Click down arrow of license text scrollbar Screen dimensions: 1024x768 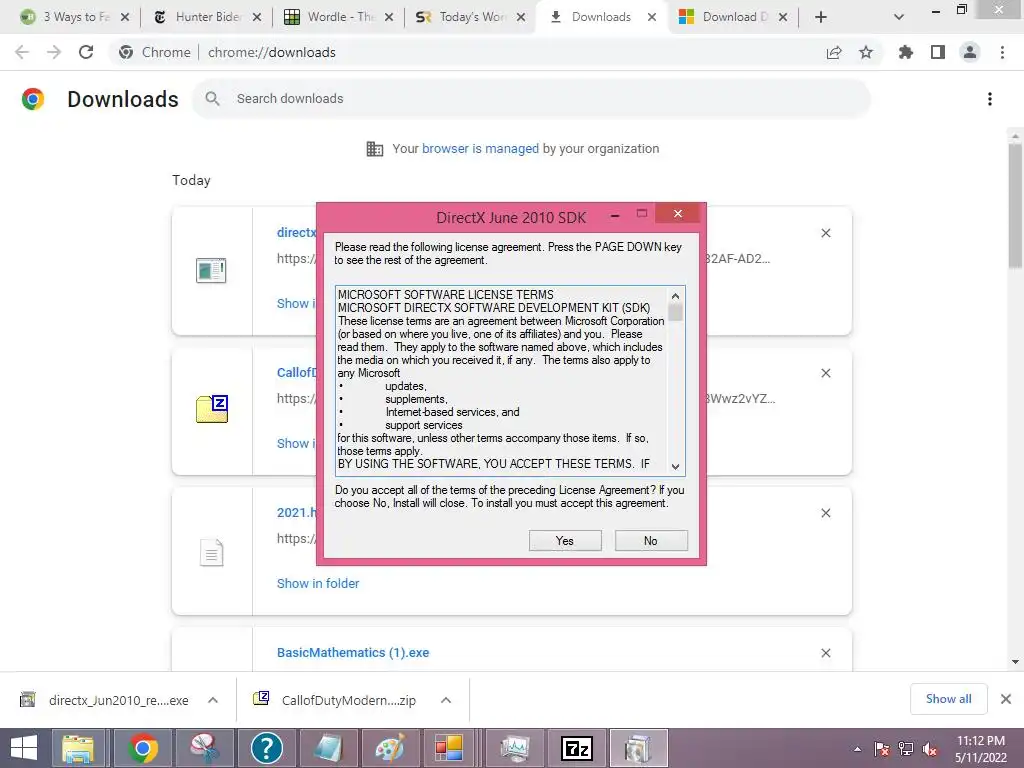click(676, 466)
